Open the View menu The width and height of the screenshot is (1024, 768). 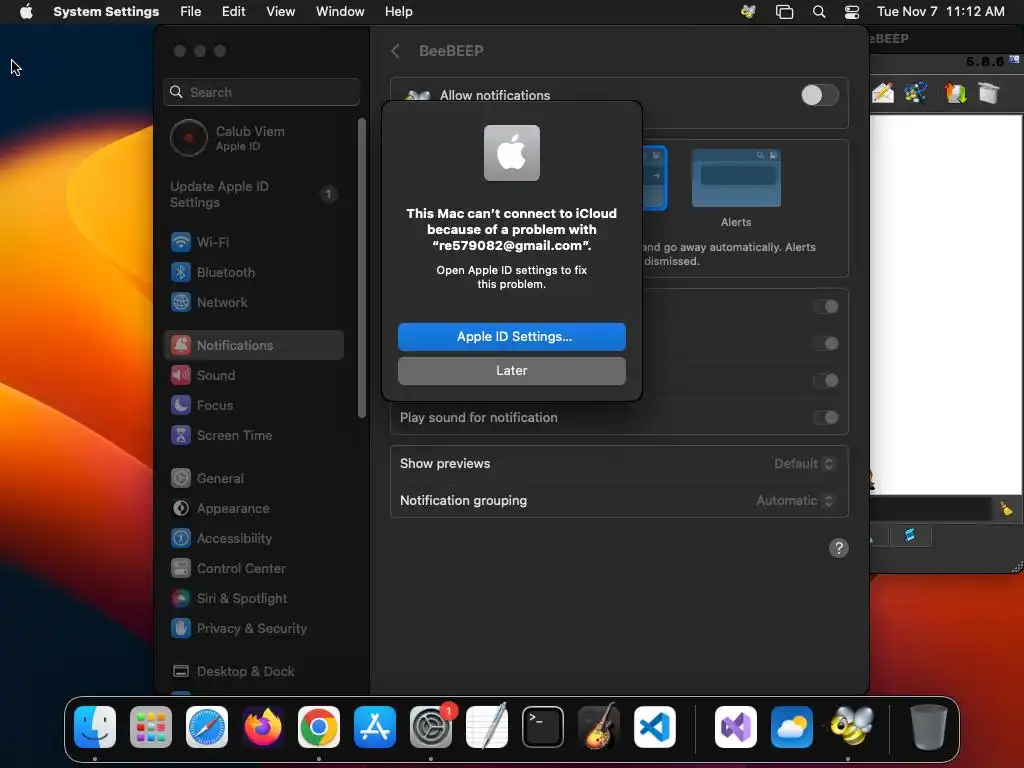[280, 12]
